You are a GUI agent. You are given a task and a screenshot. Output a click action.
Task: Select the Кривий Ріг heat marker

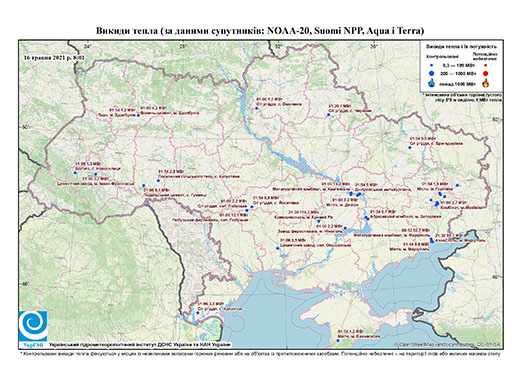[x=319, y=221]
